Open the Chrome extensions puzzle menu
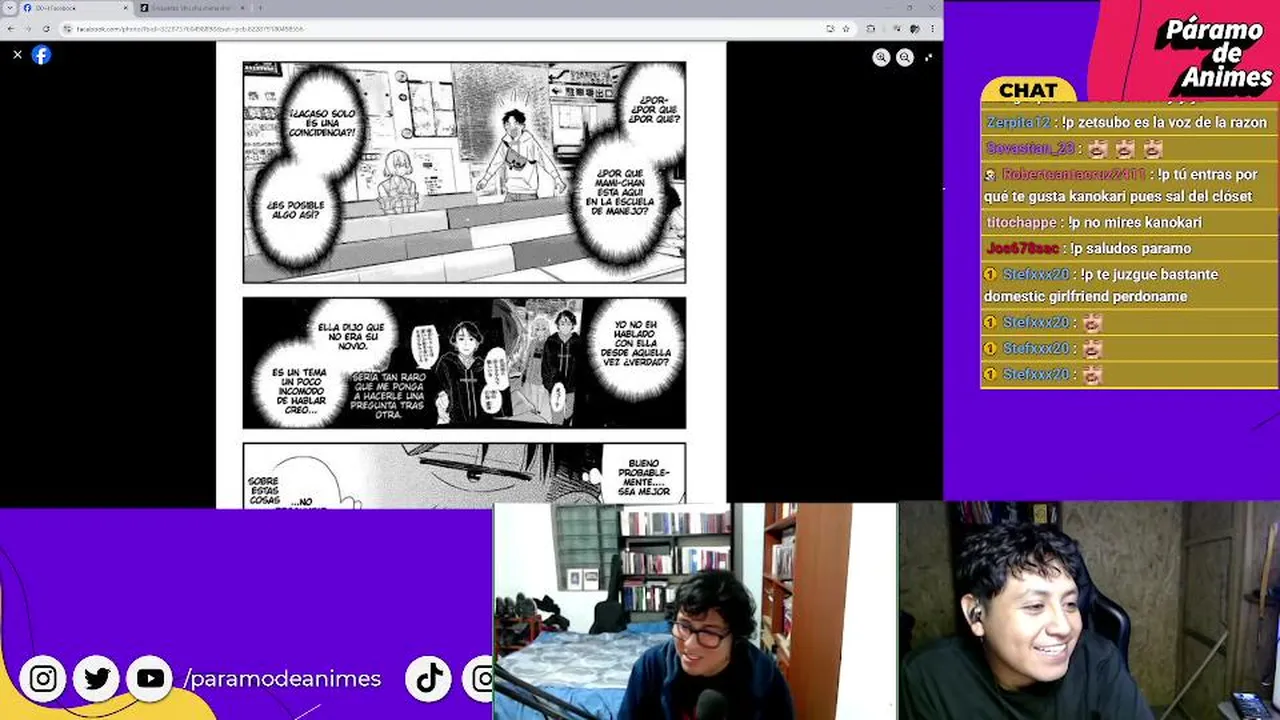Image resolution: width=1280 pixels, height=720 pixels. 871,29
